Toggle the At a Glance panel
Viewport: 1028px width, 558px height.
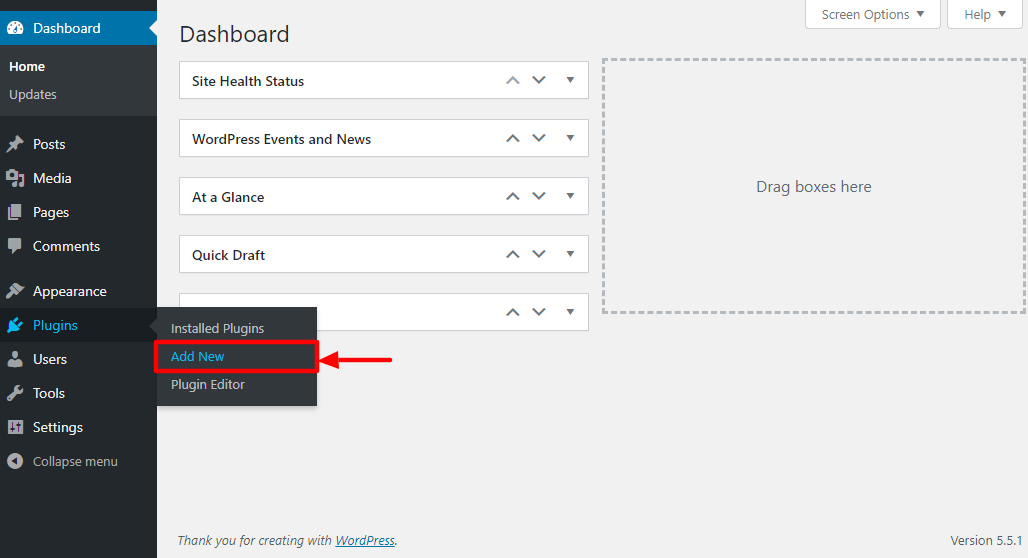point(570,196)
